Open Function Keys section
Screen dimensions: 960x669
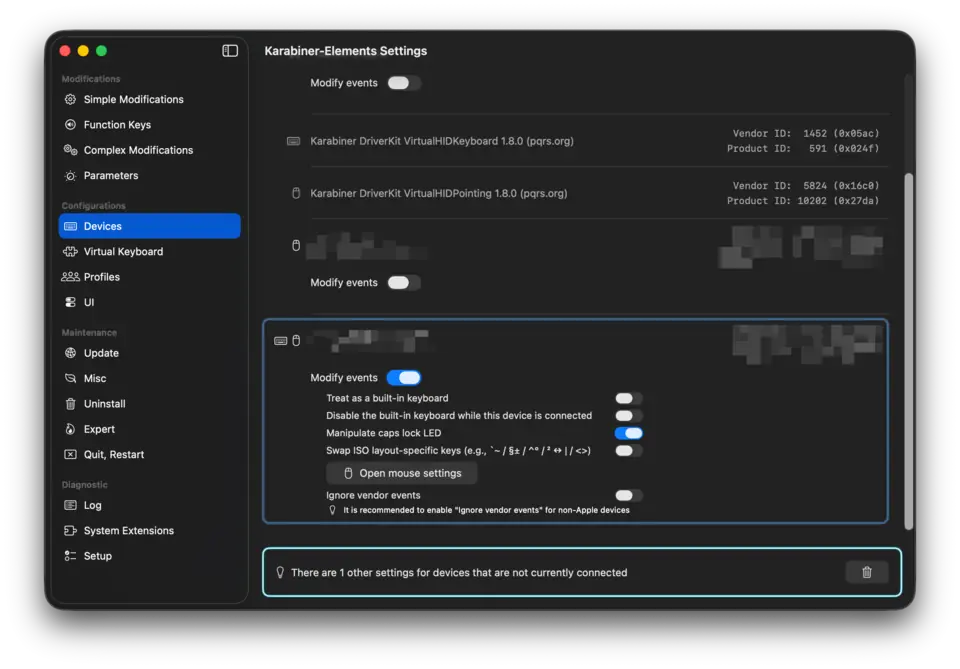coord(149,124)
